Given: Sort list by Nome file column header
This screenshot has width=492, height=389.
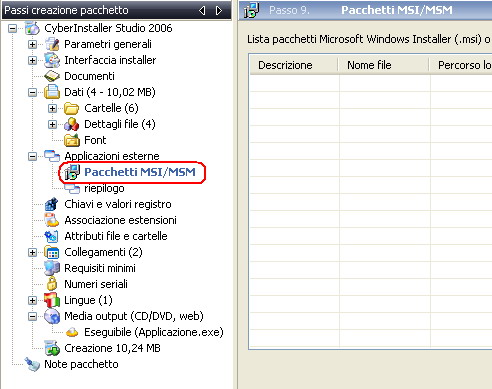Looking at the screenshot, I should [383, 65].
